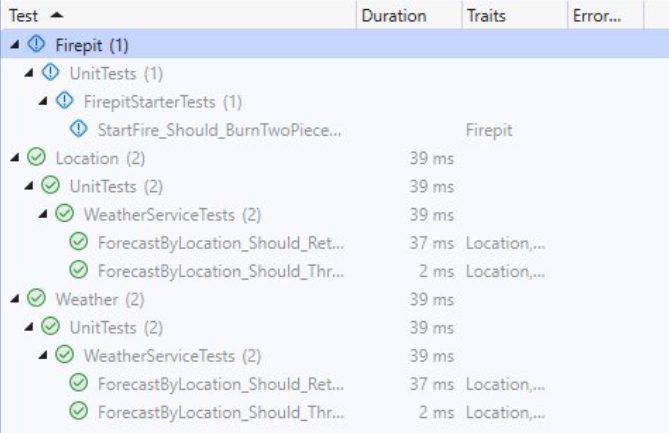
Task: Click the Traits column header
Action: [486, 16]
